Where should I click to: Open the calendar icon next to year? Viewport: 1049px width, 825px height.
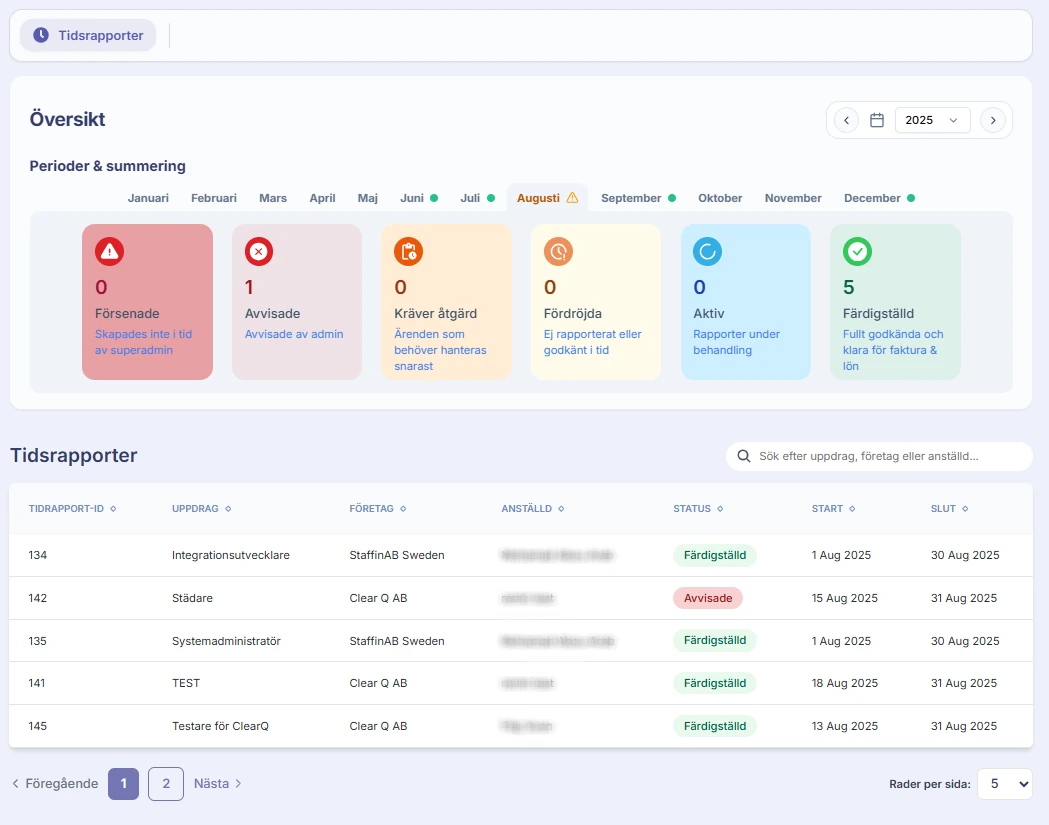tap(876, 120)
